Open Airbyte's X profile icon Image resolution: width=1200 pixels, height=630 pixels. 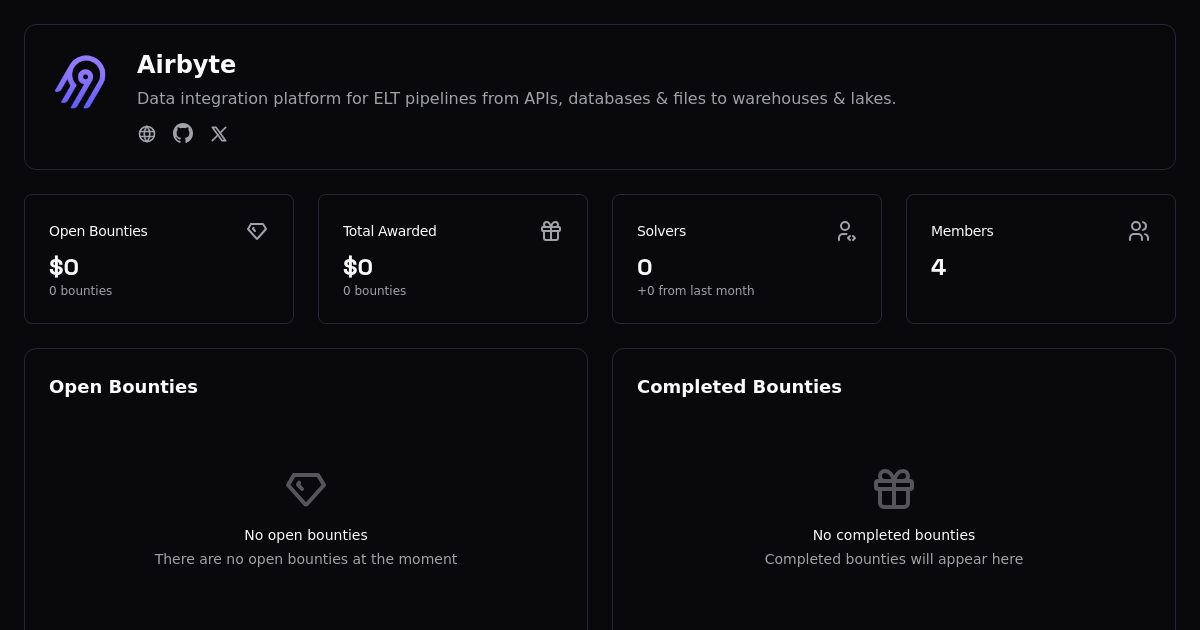[219, 133]
